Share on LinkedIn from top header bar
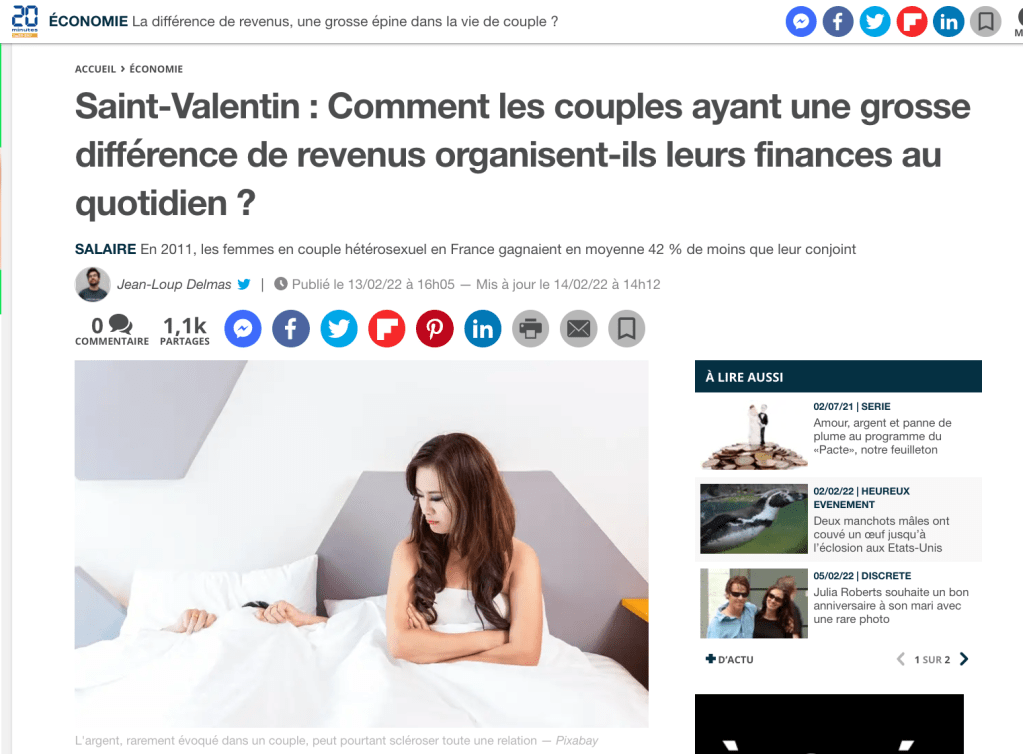Screen dimensions: 1023x754 point(948,22)
